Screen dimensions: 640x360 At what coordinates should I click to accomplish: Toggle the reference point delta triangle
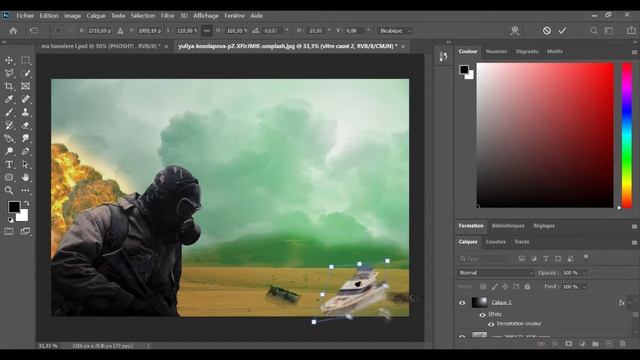120,31
